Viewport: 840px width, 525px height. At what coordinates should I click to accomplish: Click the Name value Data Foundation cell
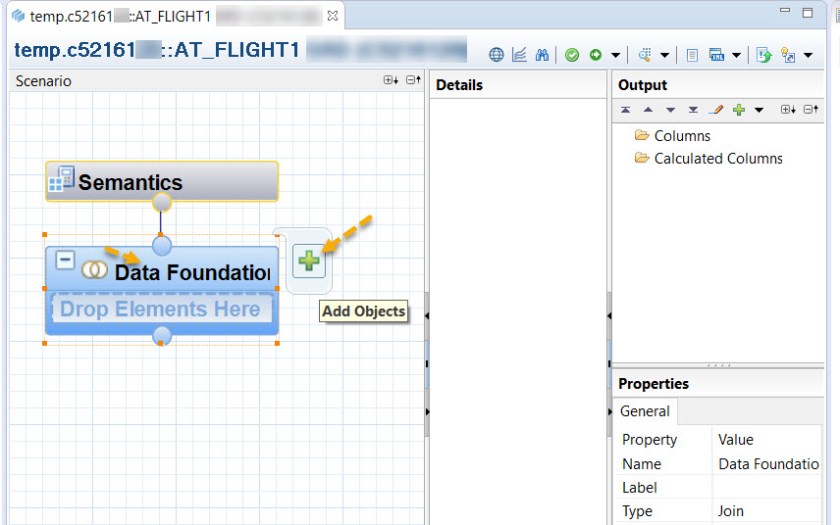pos(768,464)
